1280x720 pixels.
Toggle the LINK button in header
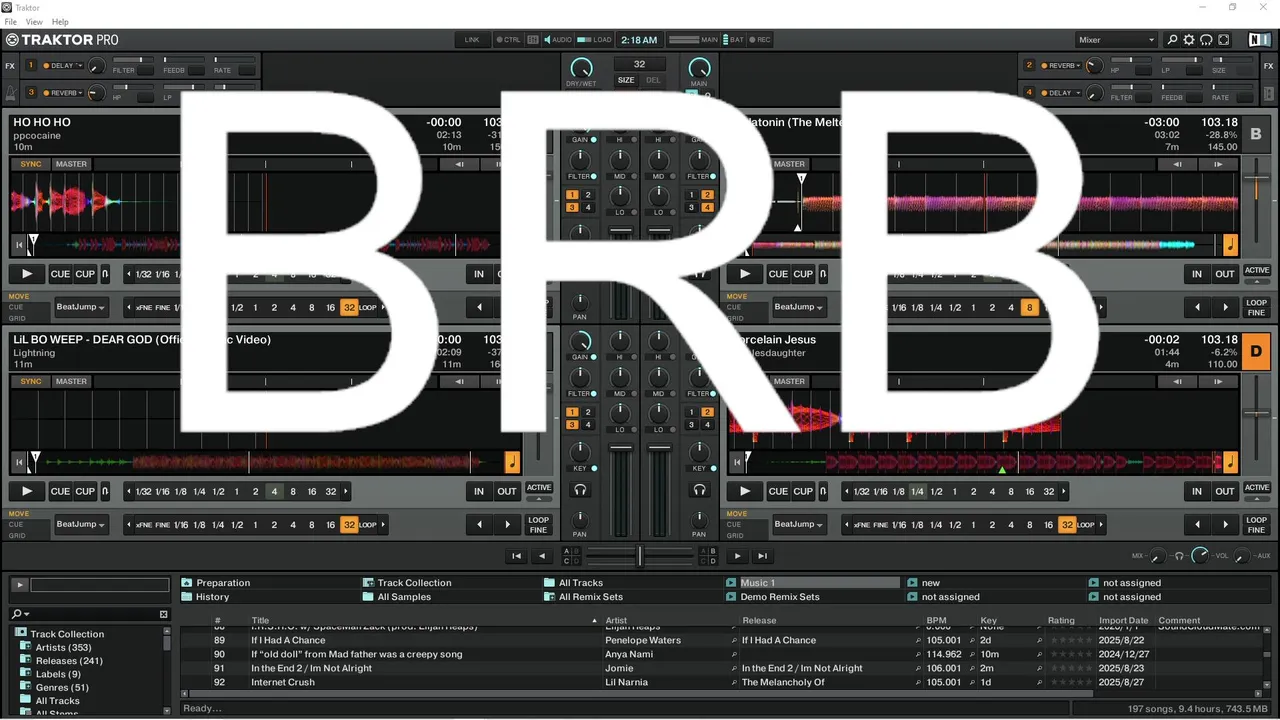point(472,40)
